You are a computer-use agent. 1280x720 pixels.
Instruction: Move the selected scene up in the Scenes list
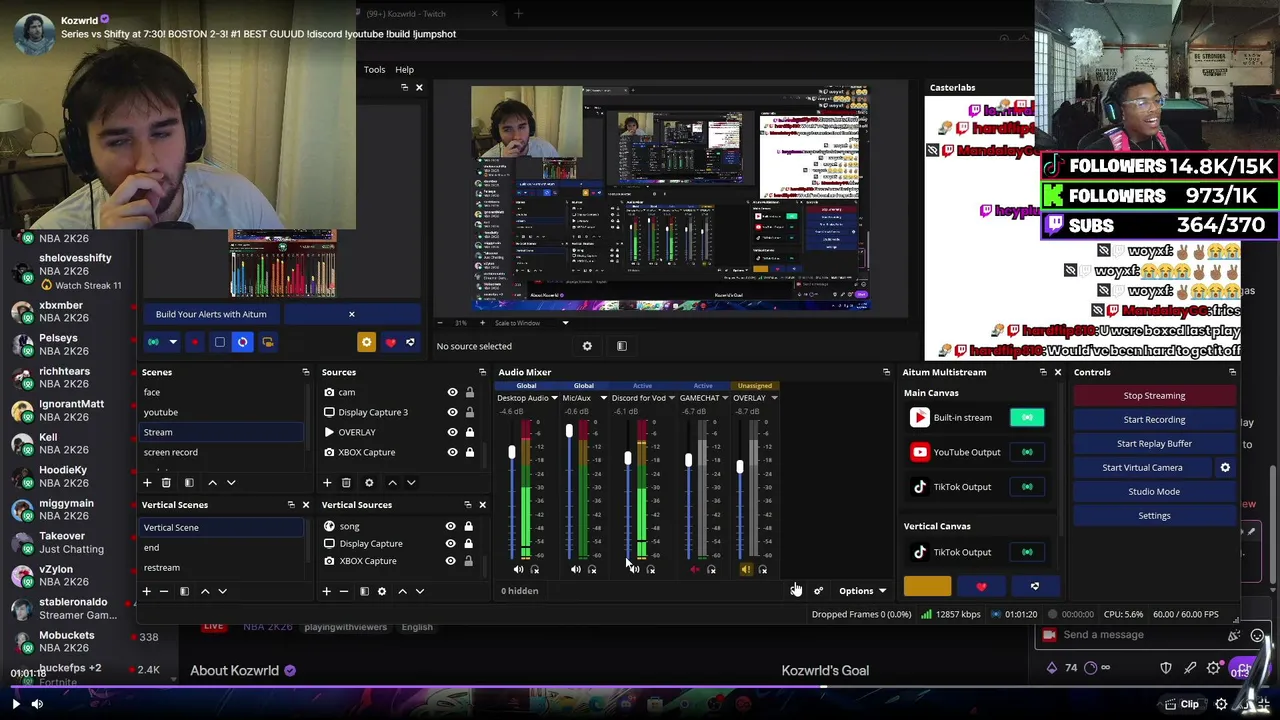tap(212, 483)
